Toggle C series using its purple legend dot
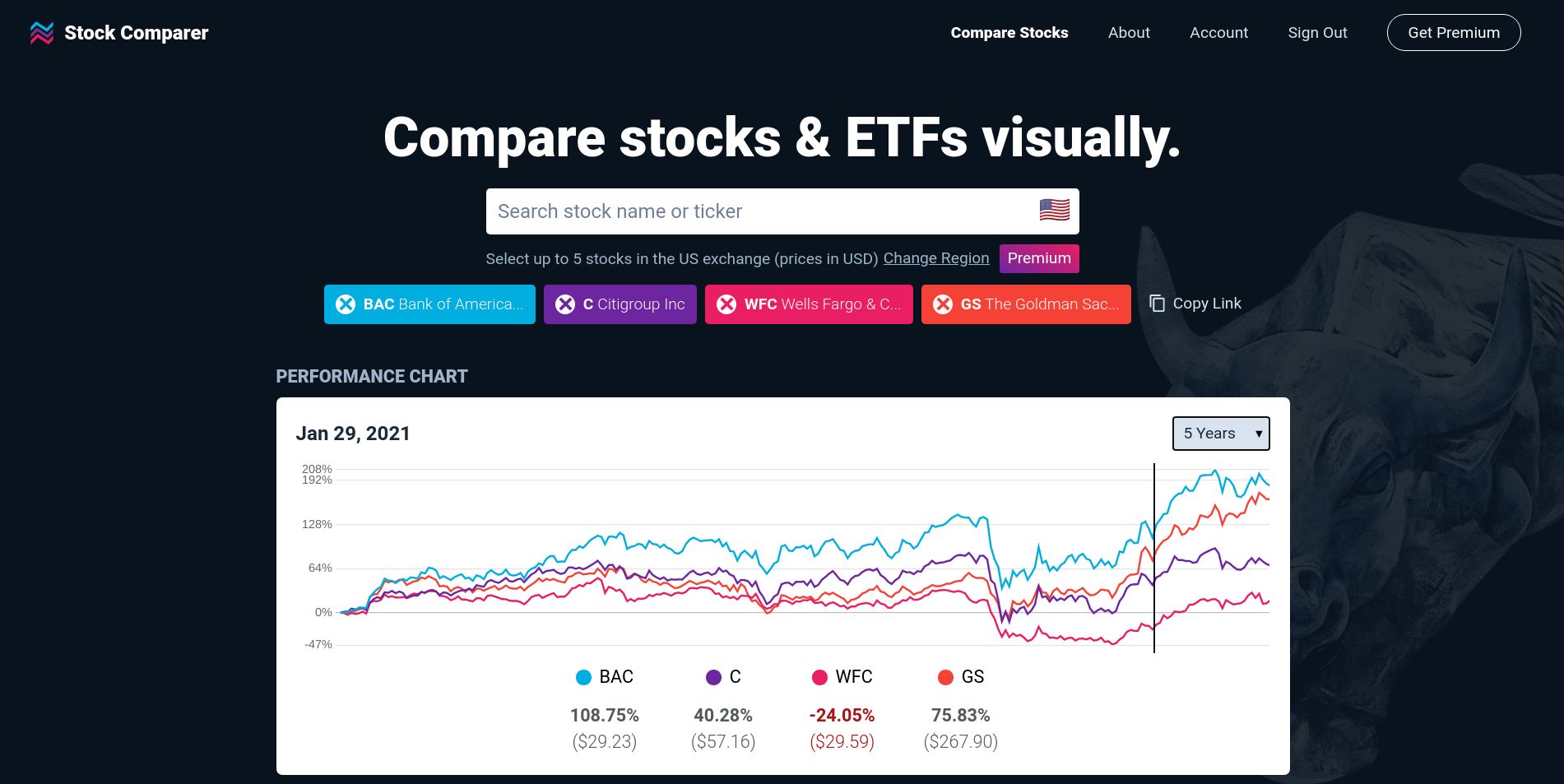This screenshot has height=784, width=1564. pyautogui.click(x=712, y=676)
